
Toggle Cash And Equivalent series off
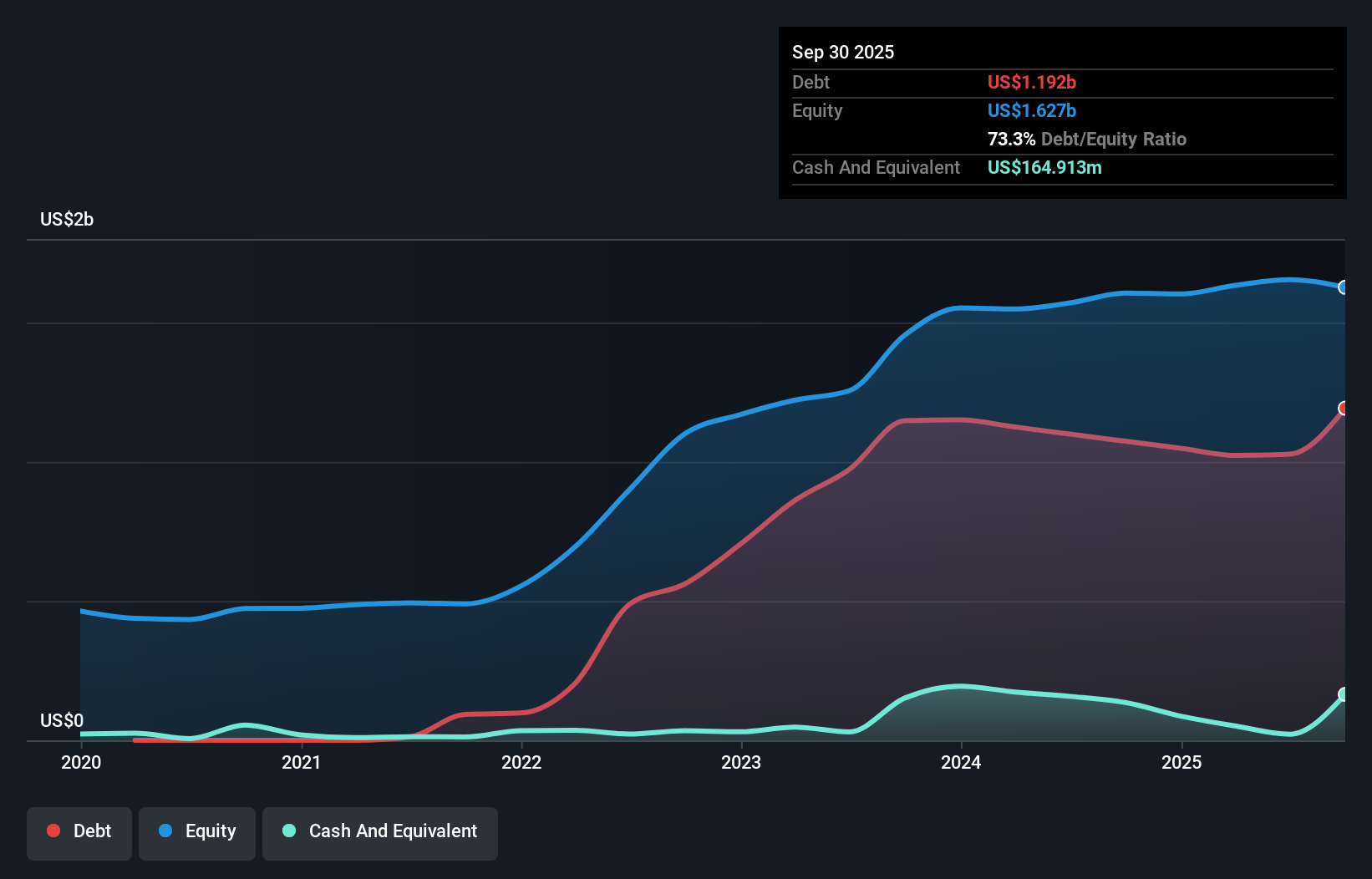coord(380,831)
